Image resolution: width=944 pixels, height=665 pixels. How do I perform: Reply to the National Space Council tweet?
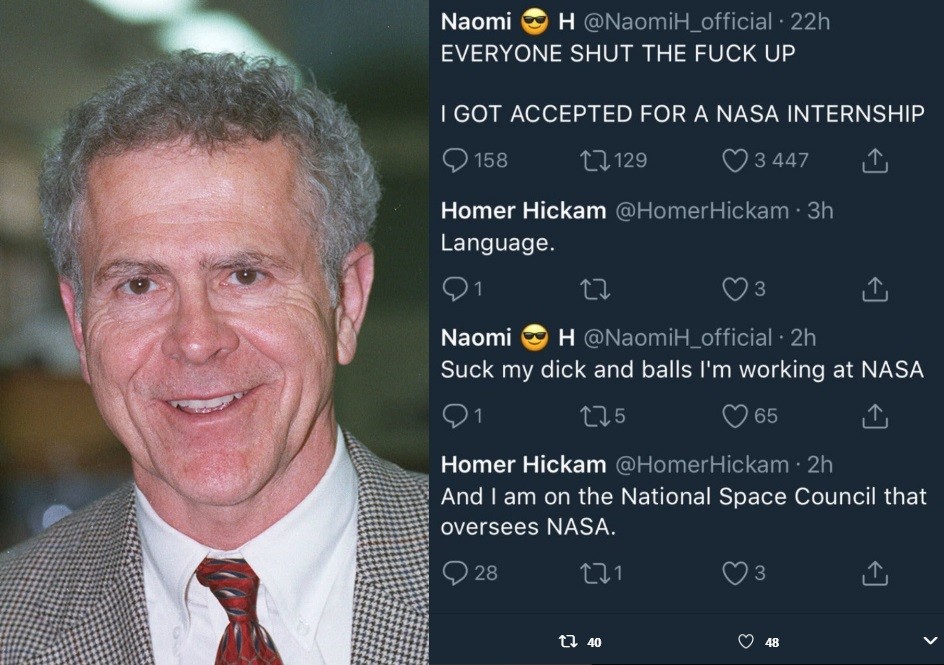point(455,573)
